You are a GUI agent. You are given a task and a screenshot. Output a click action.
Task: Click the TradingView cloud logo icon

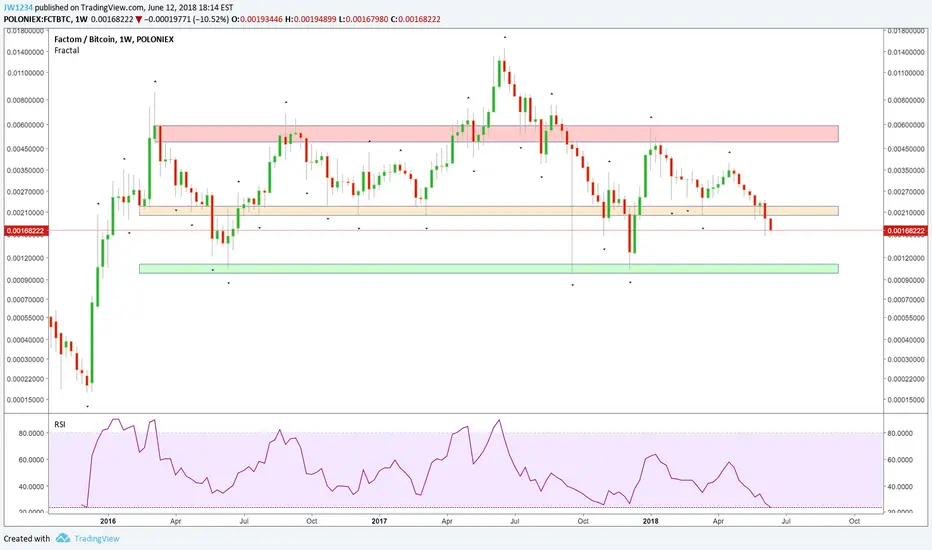(63, 538)
